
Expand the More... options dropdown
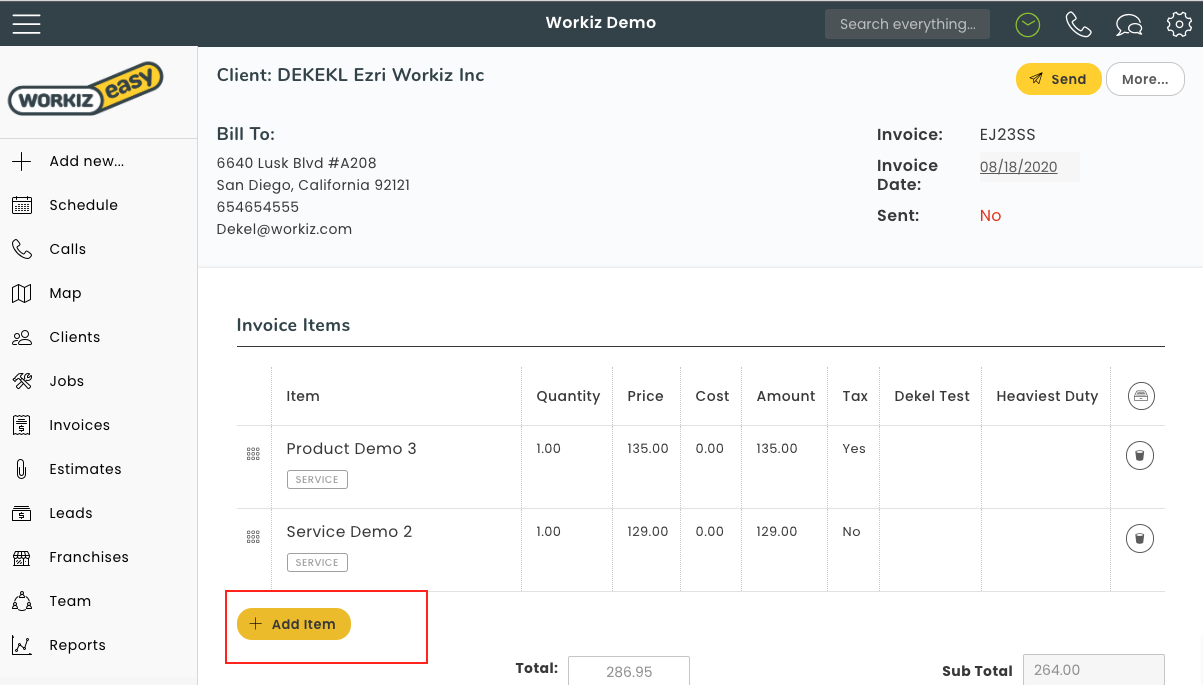click(1145, 79)
